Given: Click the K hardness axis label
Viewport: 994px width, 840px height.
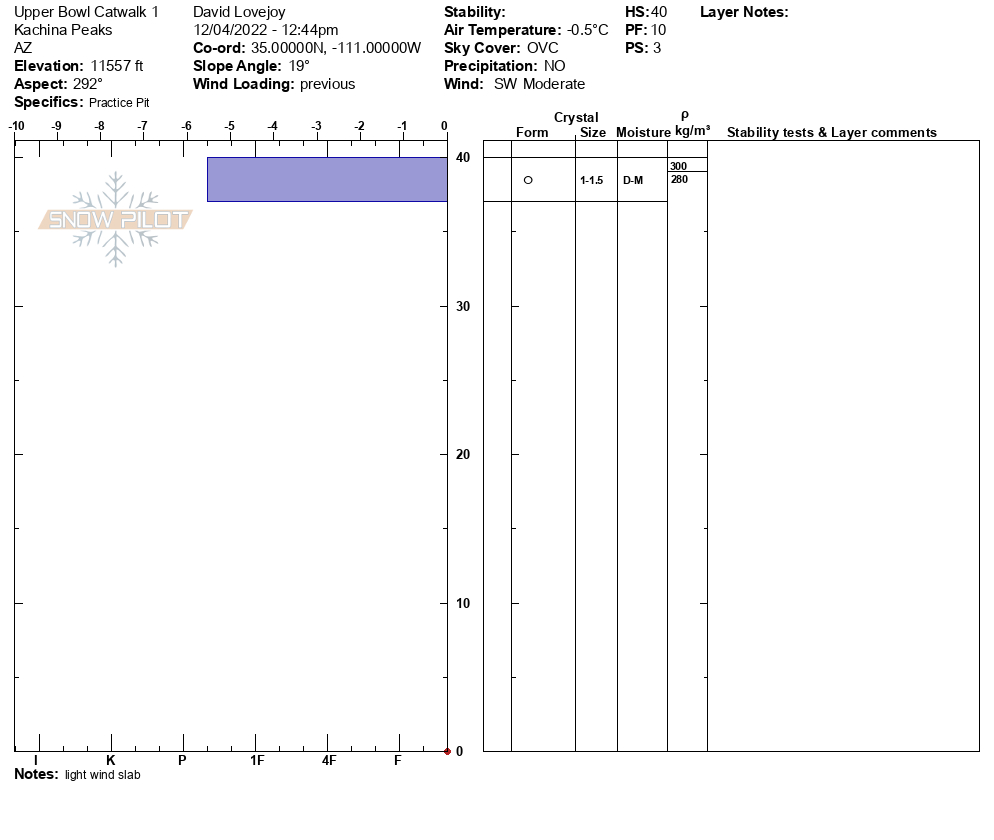Looking at the screenshot, I should coord(111,761).
